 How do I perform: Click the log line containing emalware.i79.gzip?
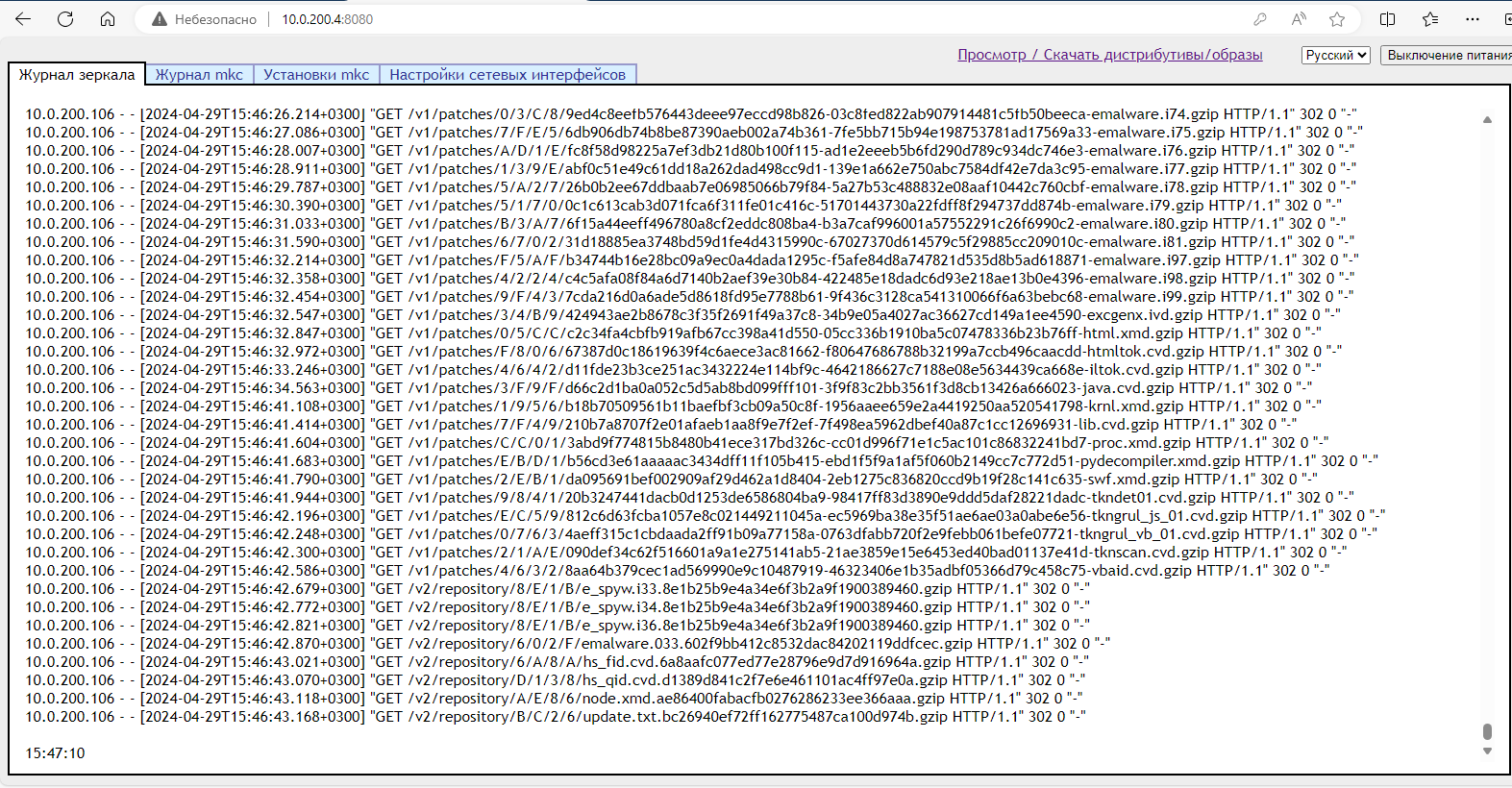tap(683, 206)
